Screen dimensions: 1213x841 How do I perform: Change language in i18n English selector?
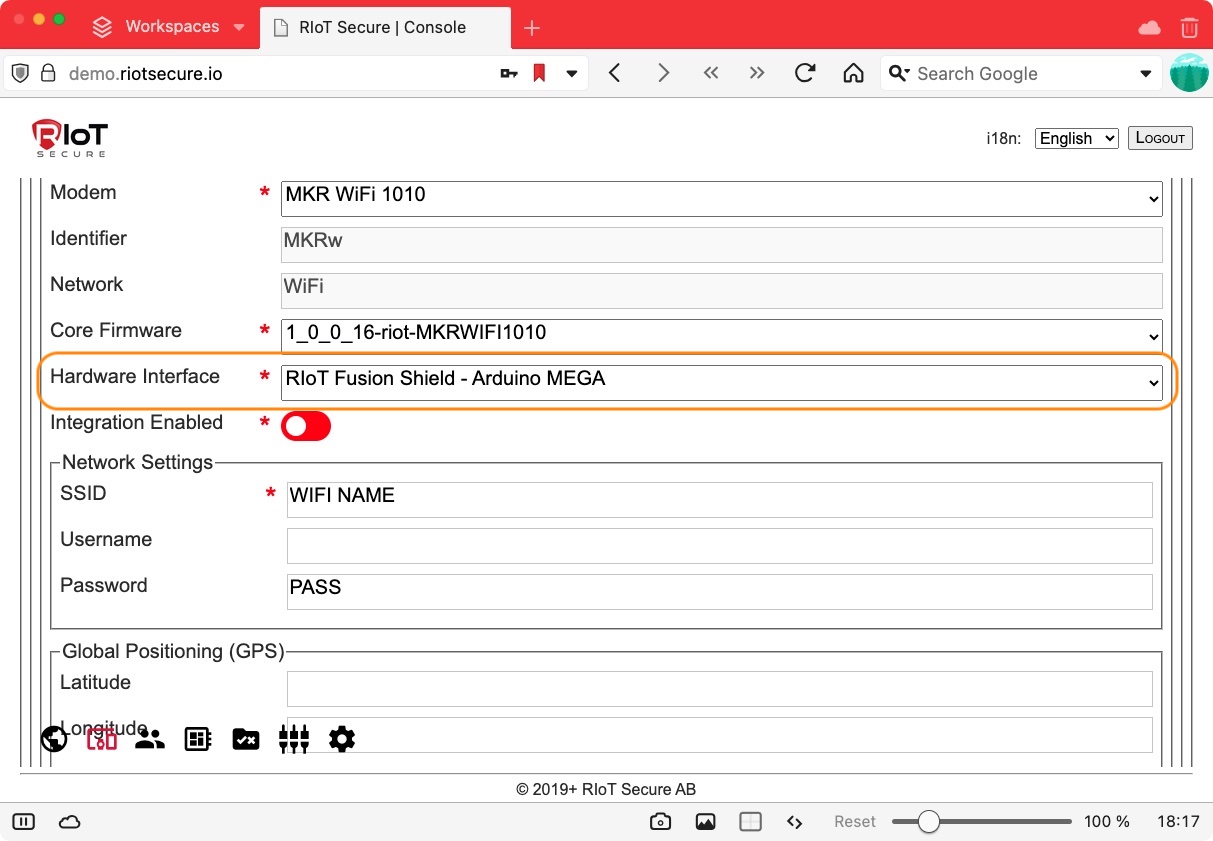pos(1076,138)
